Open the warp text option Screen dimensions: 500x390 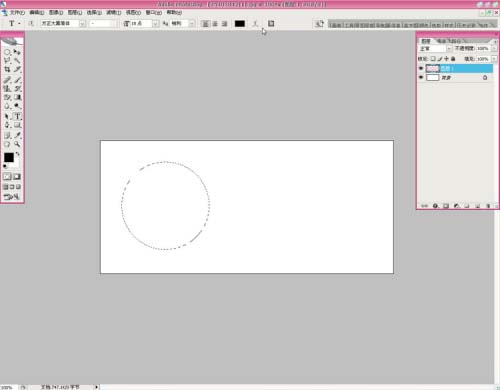click(x=255, y=24)
